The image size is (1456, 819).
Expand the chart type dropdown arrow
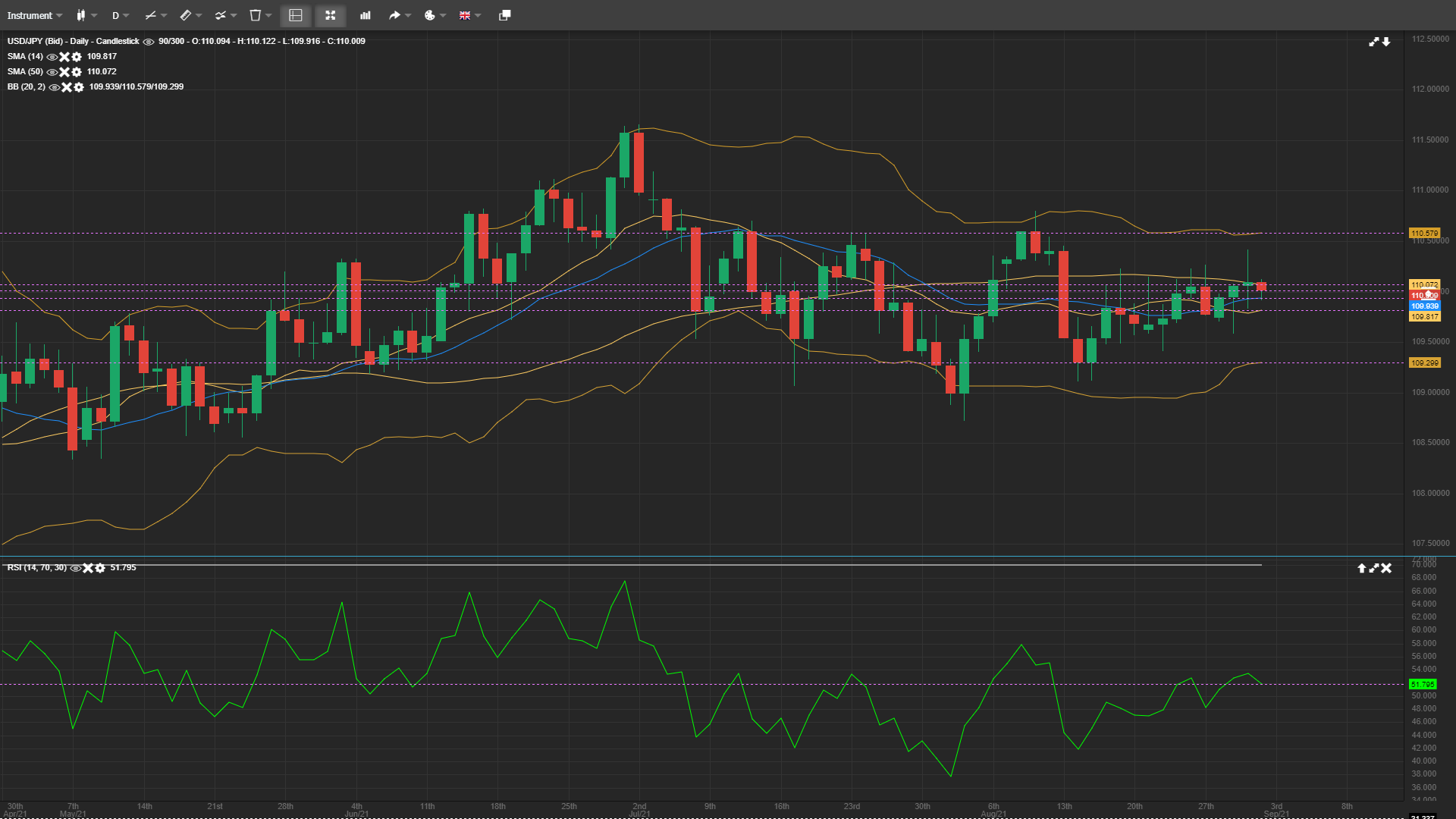tap(94, 15)
